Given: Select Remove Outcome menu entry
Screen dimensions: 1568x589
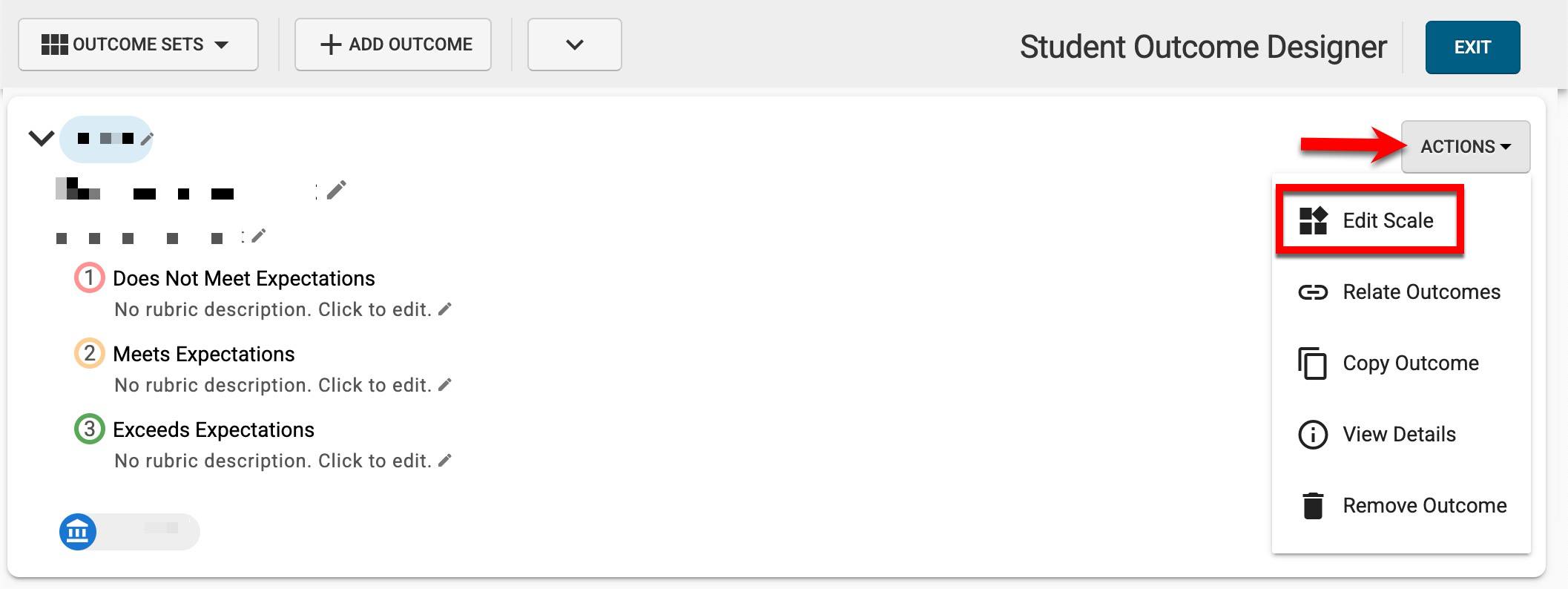Looking at the screenshot, I should pyautogui.click(x=1424, y=506).
